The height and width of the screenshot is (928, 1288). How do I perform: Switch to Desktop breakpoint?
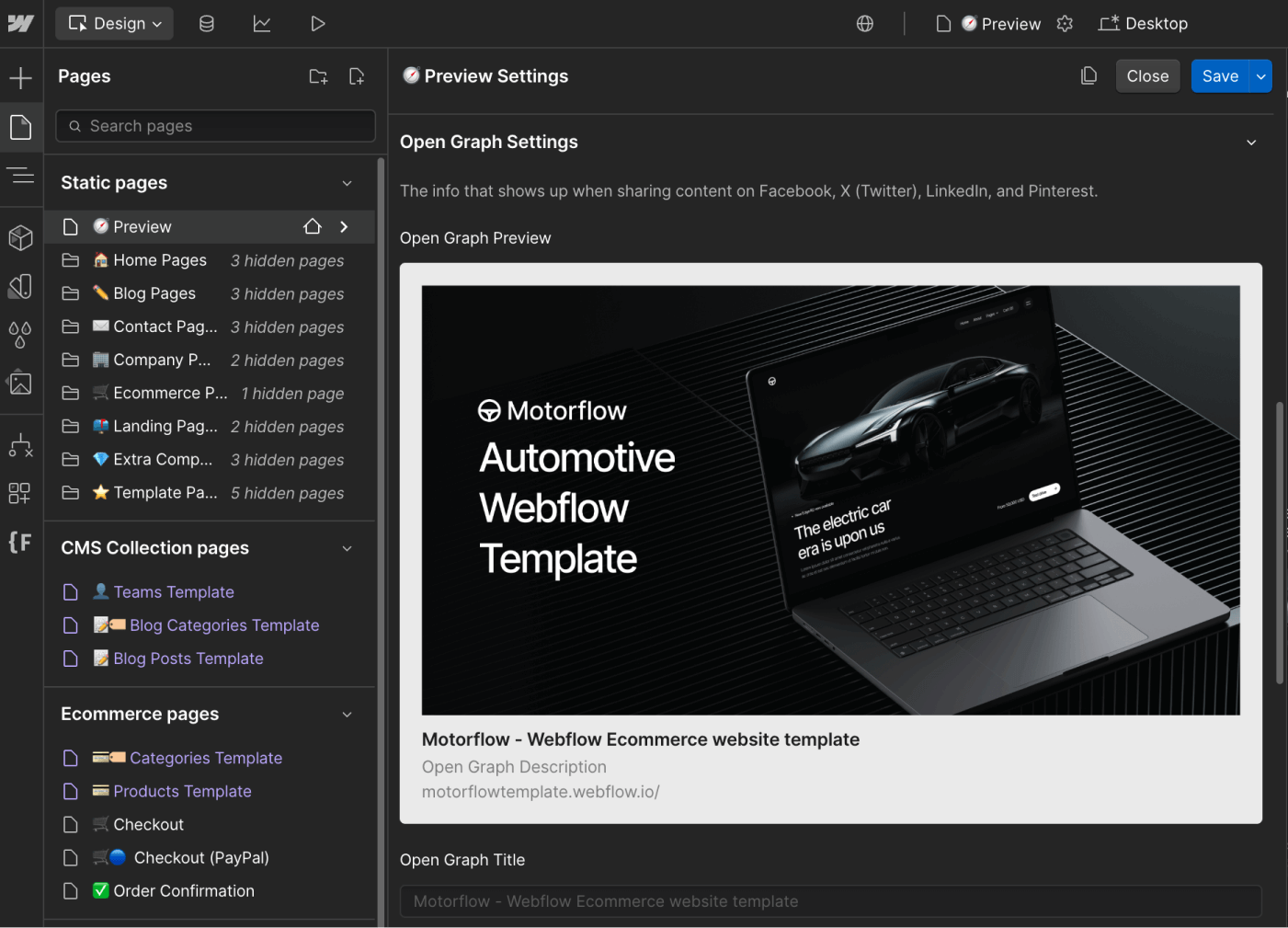coord(1143,23)
